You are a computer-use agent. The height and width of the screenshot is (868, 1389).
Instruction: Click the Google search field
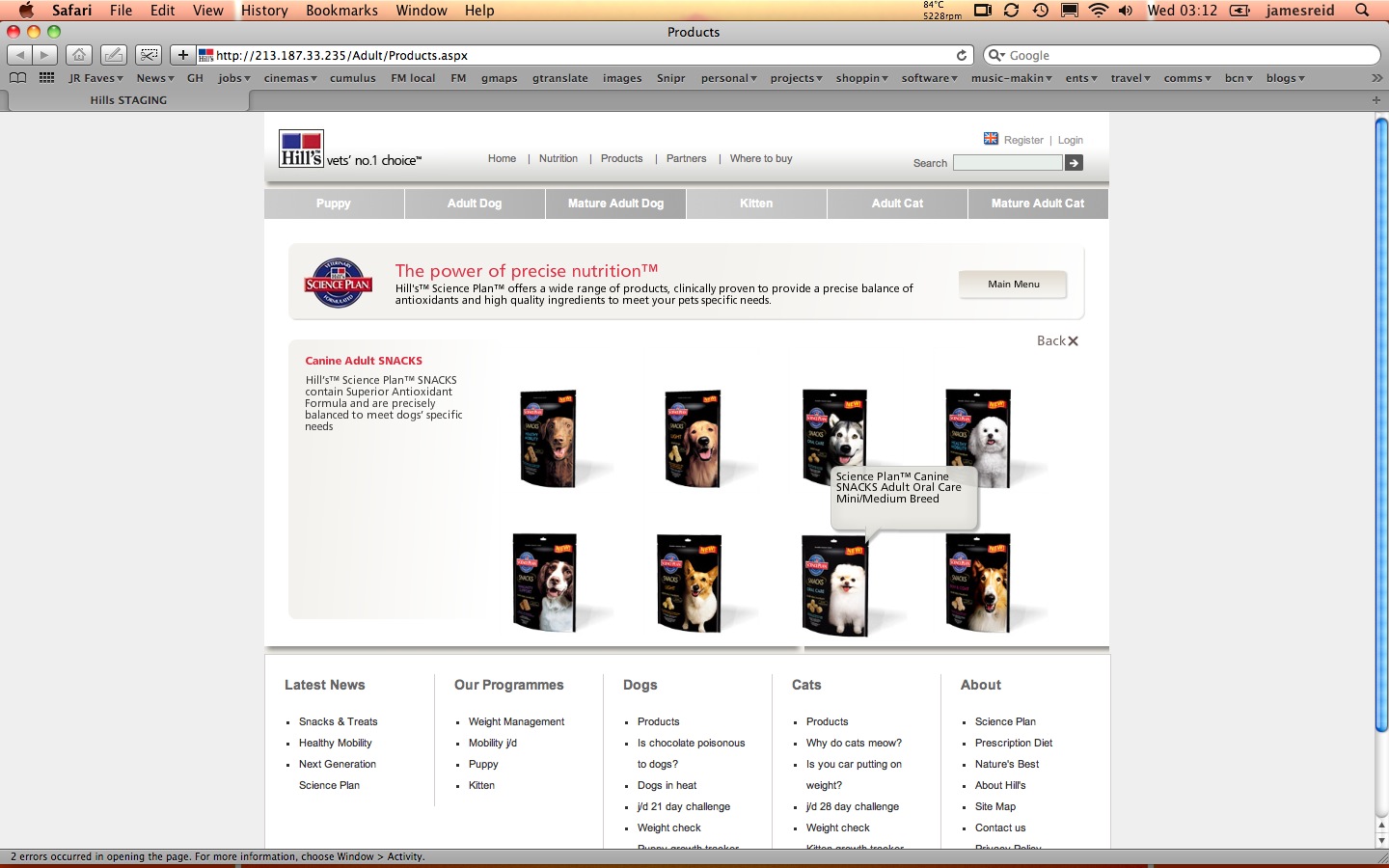click(x=1182, y=55)
